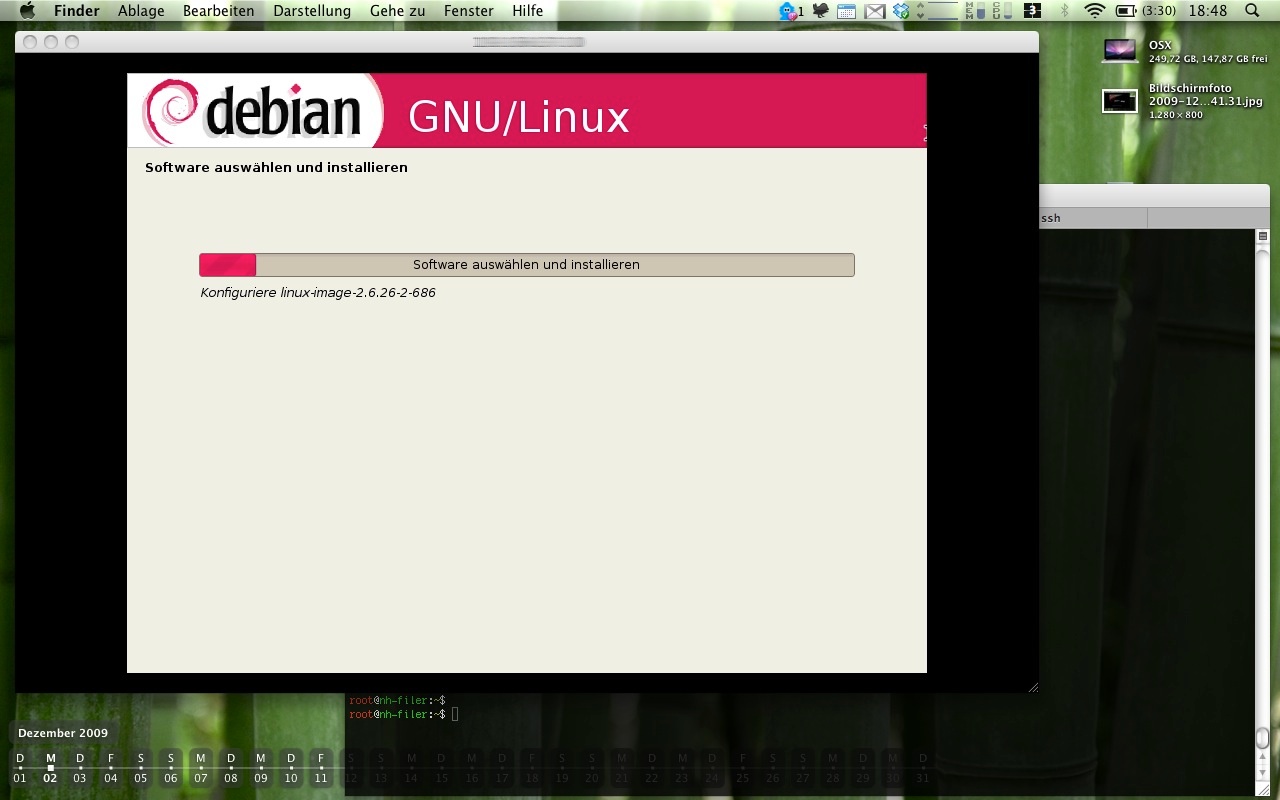The image size is (1280, 800).
Task: Click the root@nh-filer terminal prompt cursor
Action: [455, 714]
